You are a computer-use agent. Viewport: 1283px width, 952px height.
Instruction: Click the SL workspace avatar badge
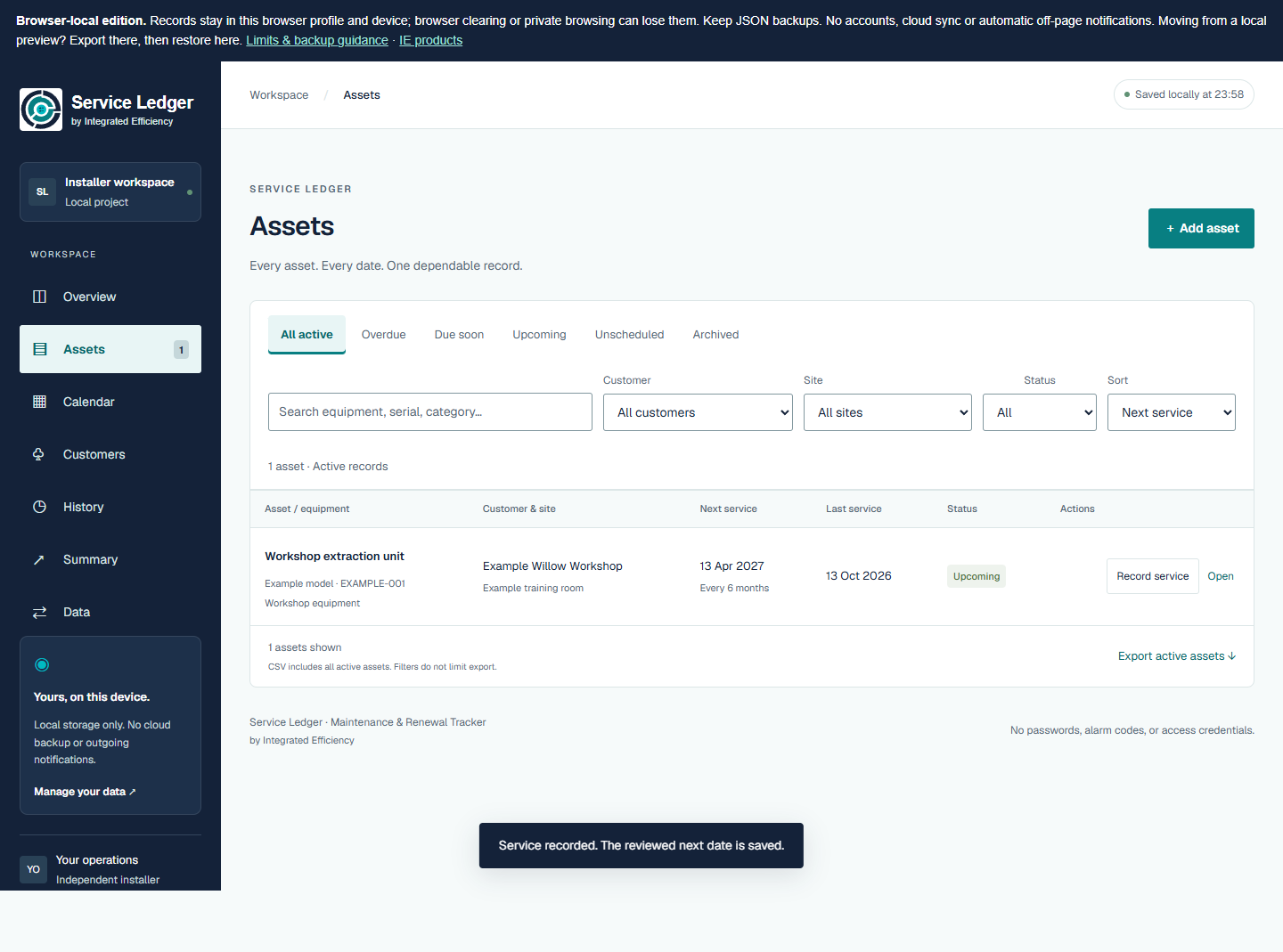click(x=42, y=191)
